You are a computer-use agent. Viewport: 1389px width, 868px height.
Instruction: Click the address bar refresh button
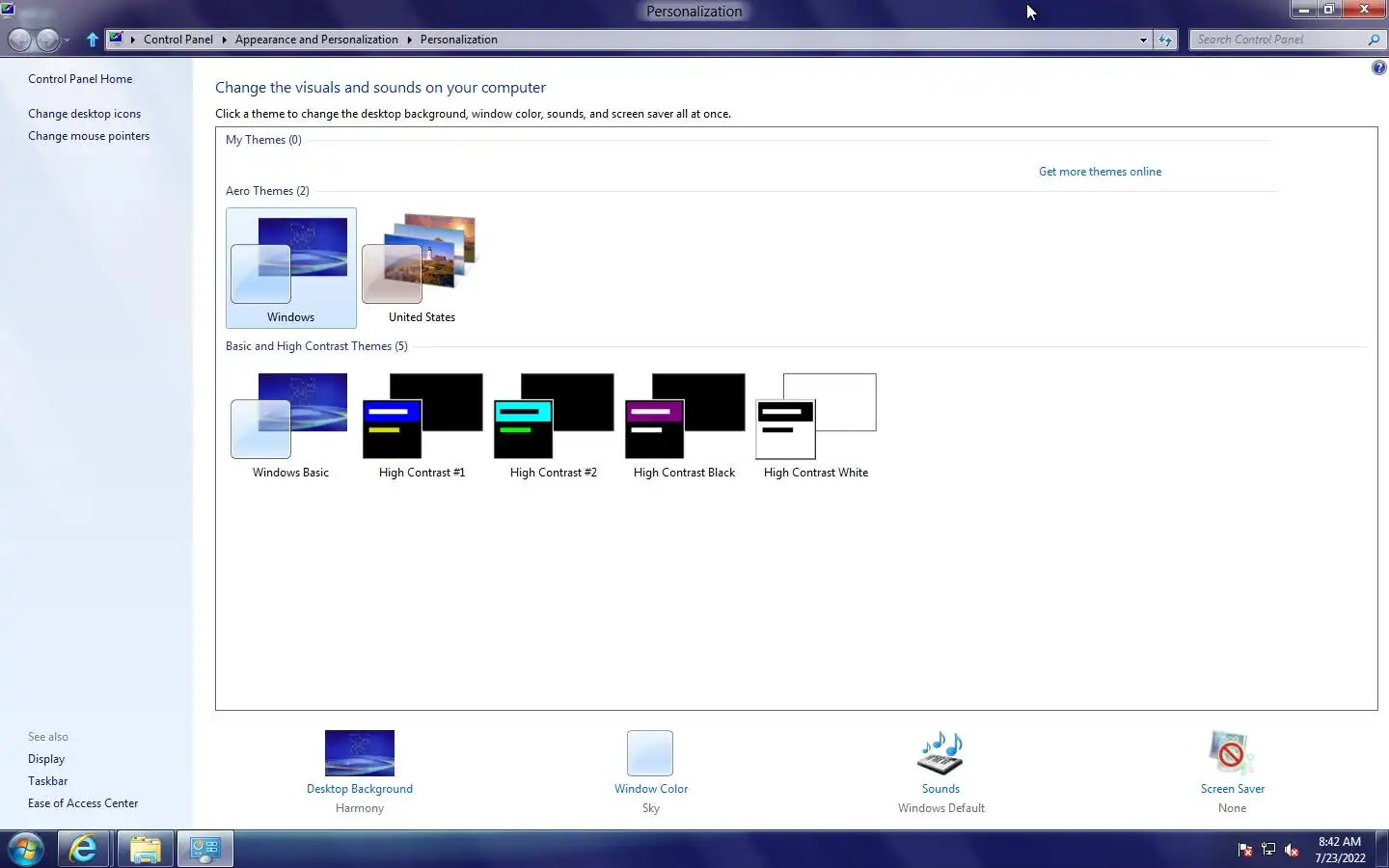[x=1165, y=40]
